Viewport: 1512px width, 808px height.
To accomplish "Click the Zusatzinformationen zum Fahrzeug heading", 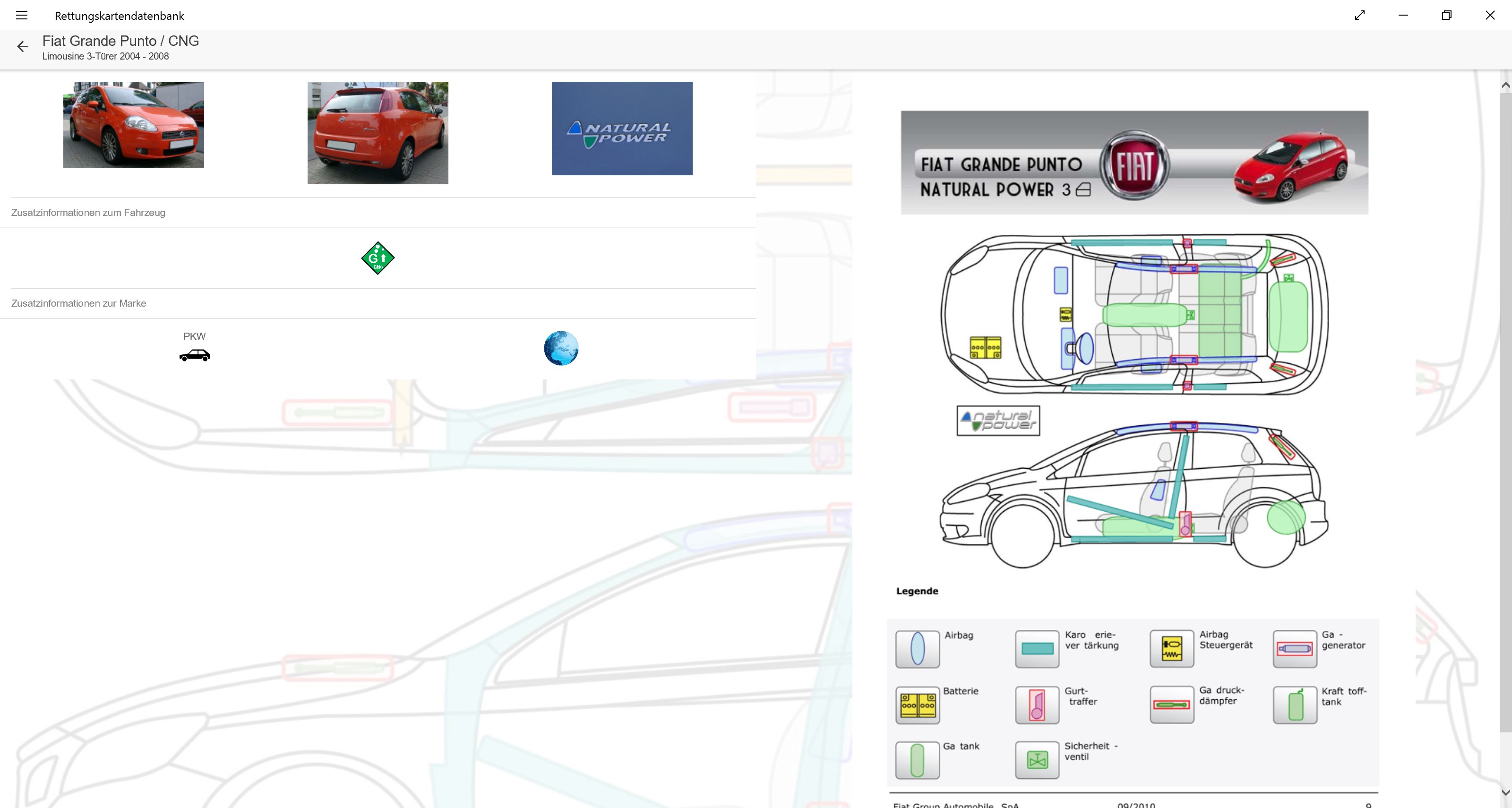I will 88,213.
